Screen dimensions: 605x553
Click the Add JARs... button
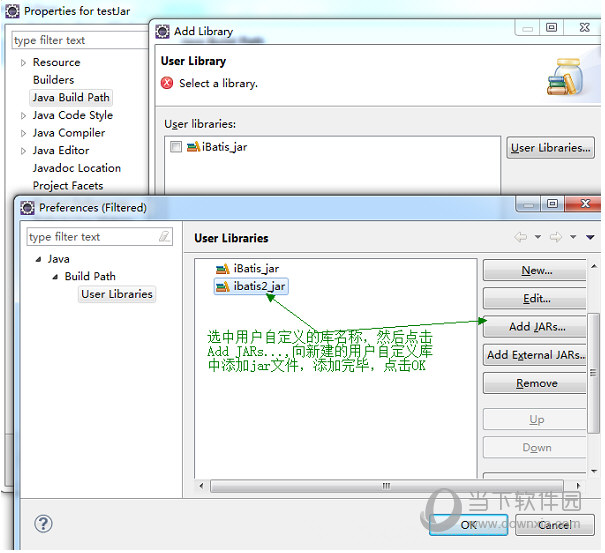click(x=536, y=326)
